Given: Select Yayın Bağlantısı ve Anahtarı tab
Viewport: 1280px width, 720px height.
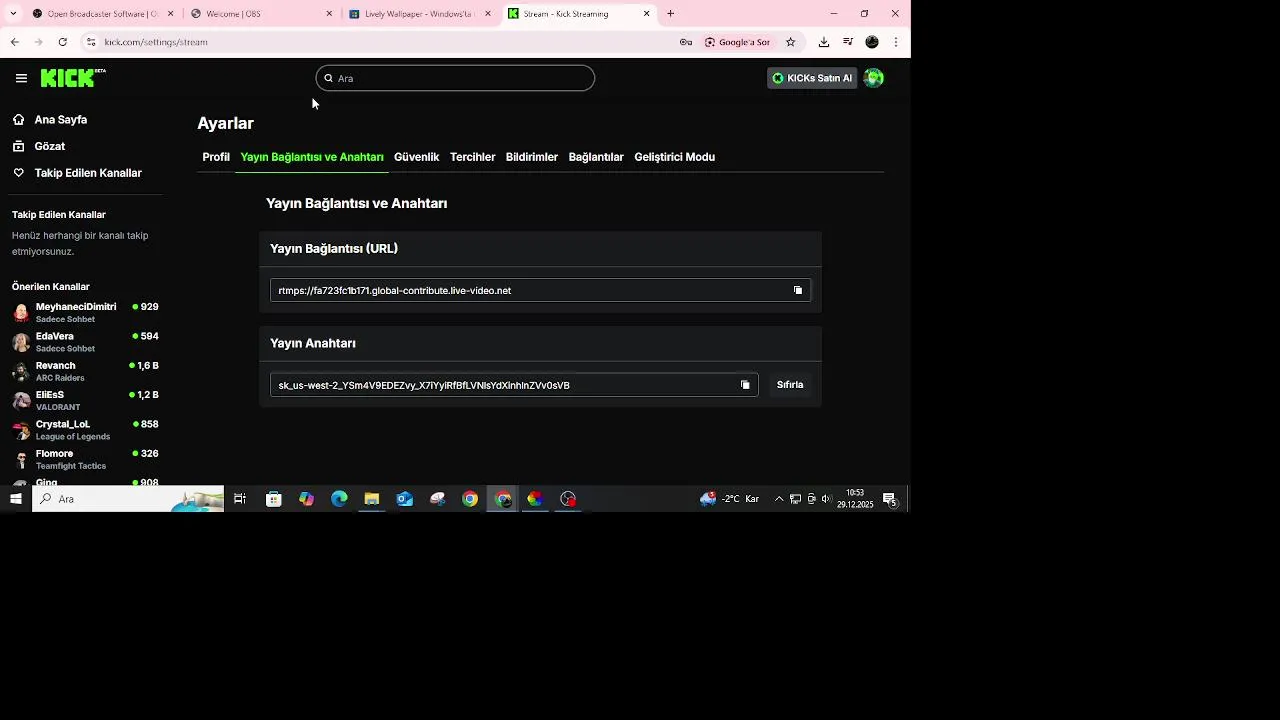Looking at the screenshot, I should [x=312, y=157].
